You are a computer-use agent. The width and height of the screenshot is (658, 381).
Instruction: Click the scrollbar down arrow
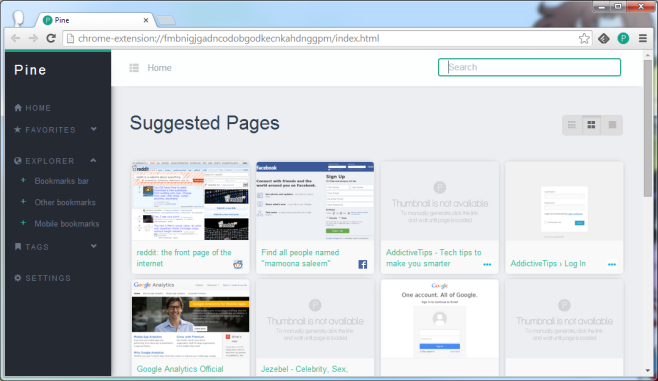(648, 370)
